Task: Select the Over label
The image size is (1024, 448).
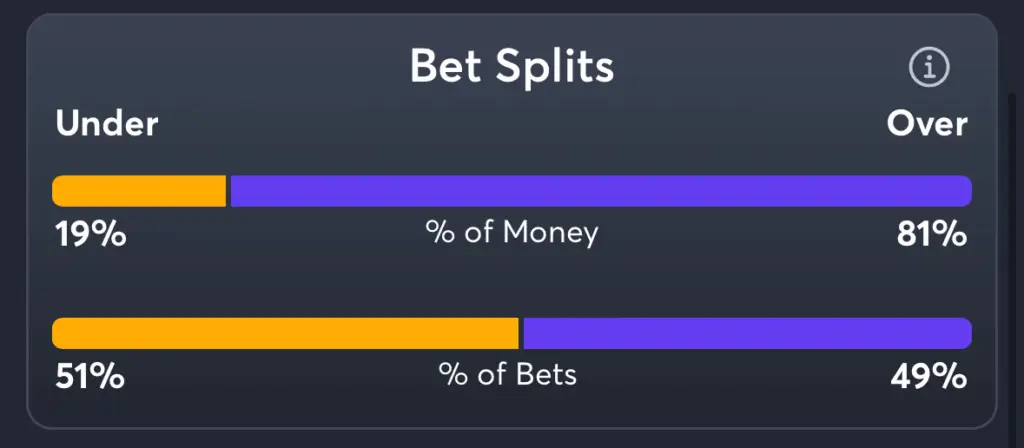Action: click(927, 123)
